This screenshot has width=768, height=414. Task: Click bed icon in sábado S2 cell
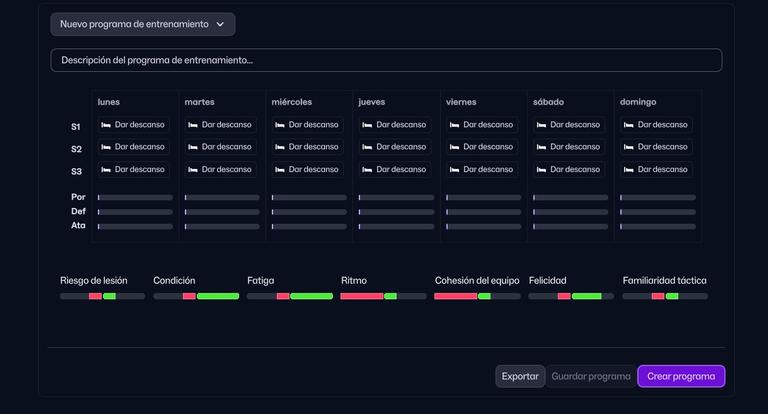[x=541, y=147]
